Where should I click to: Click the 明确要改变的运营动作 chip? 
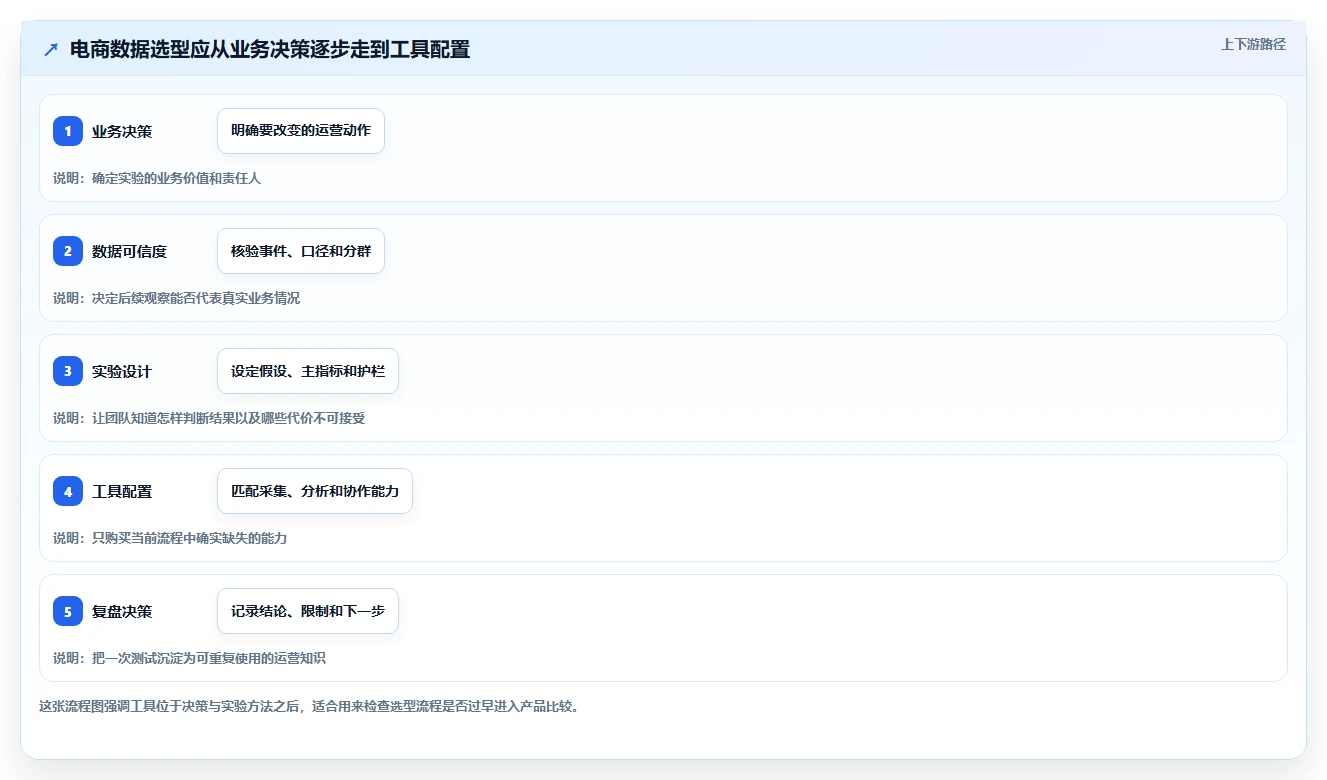tap(301, 131)
